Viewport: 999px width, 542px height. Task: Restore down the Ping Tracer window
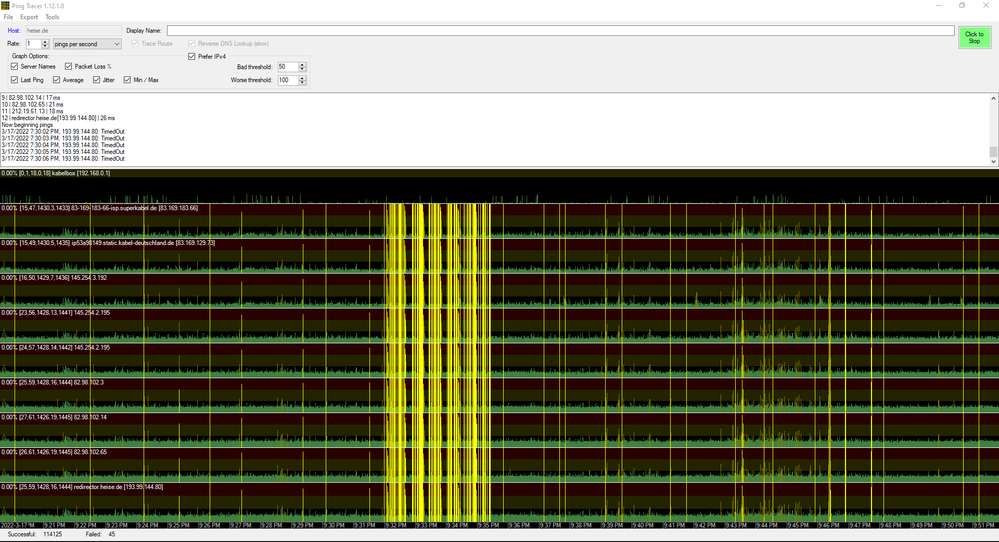coord(962,6)
